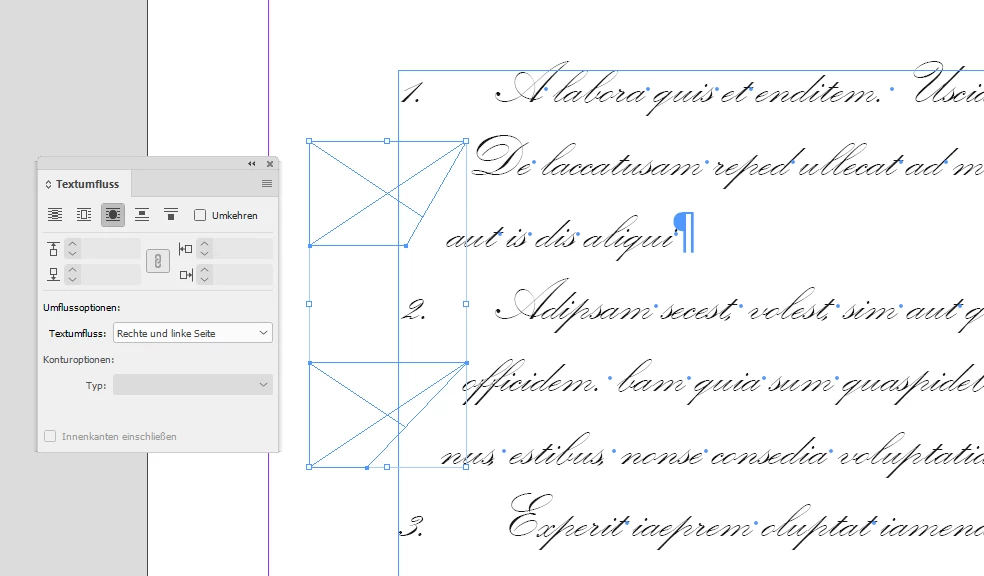Click top-center handle of selected frames
Viewport: 984px width, 576px height.
(x=387, y=141)
